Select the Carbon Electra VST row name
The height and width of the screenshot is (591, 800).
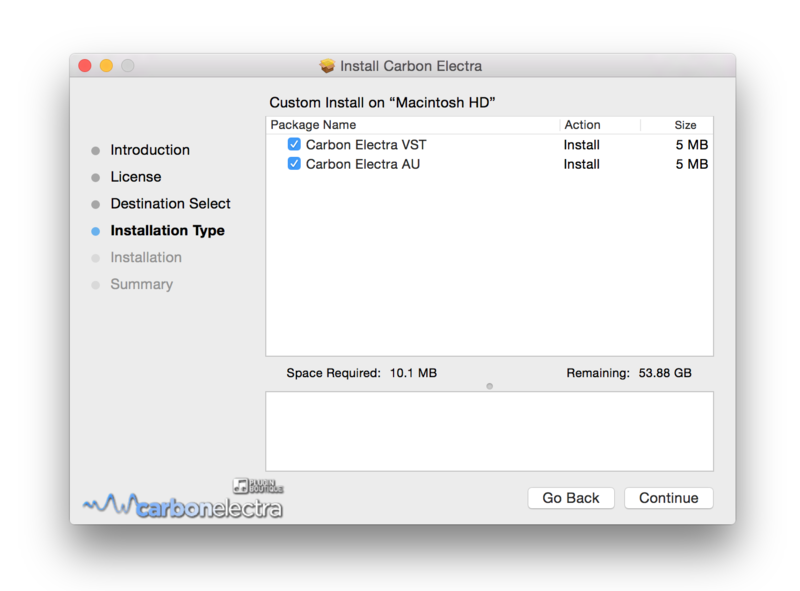pyautogui.click(x=366, y=145)
